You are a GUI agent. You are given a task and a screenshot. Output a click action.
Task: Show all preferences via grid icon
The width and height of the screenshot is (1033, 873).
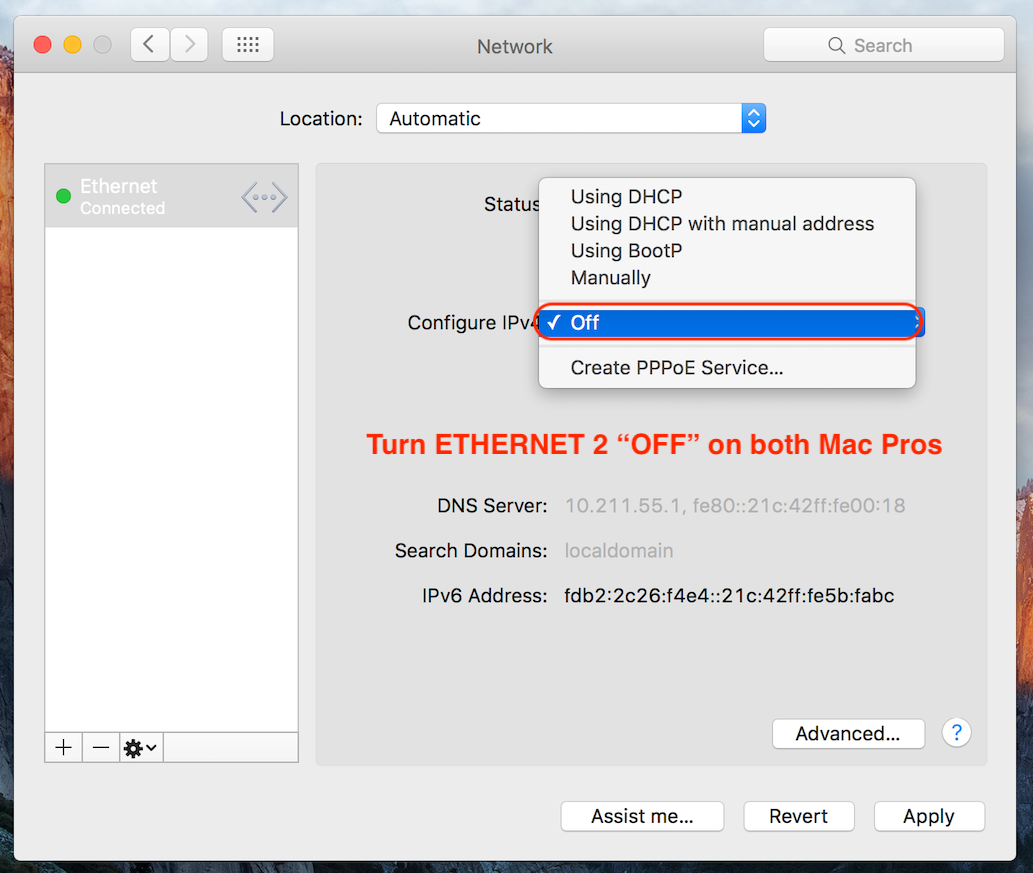click(x=248, y=45)
